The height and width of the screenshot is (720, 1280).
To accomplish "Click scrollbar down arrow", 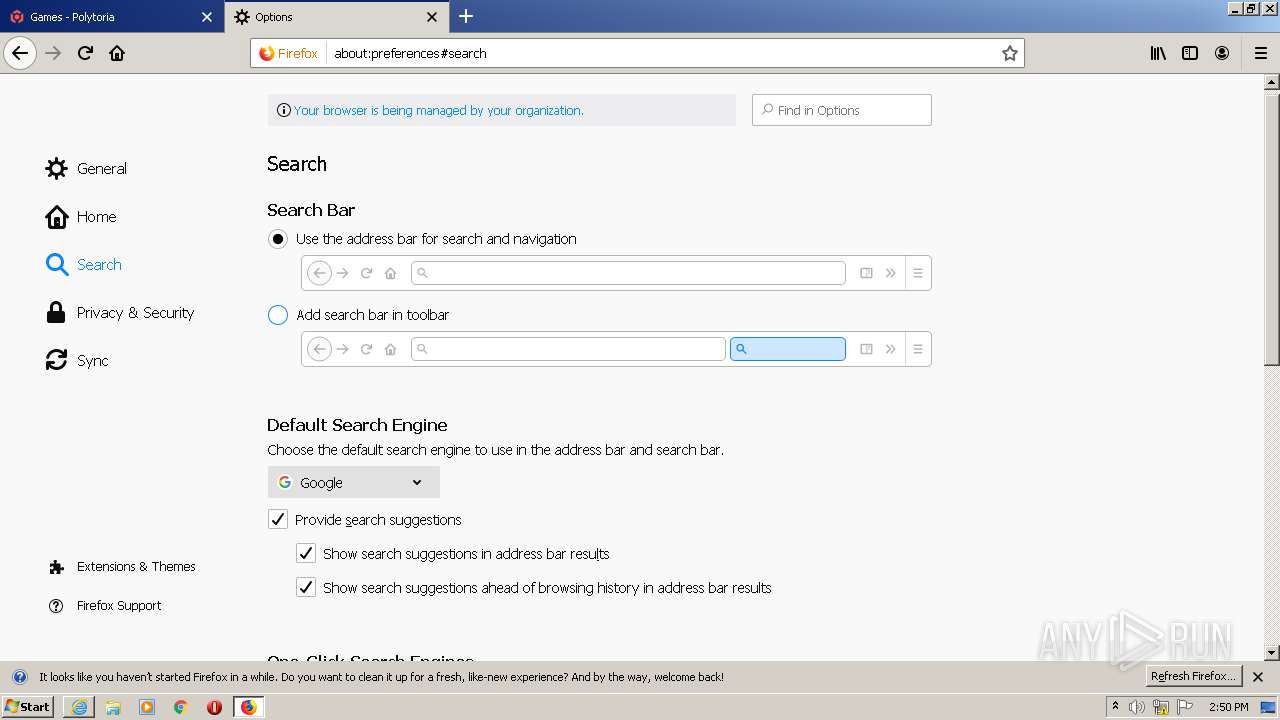I will 1272,653.
